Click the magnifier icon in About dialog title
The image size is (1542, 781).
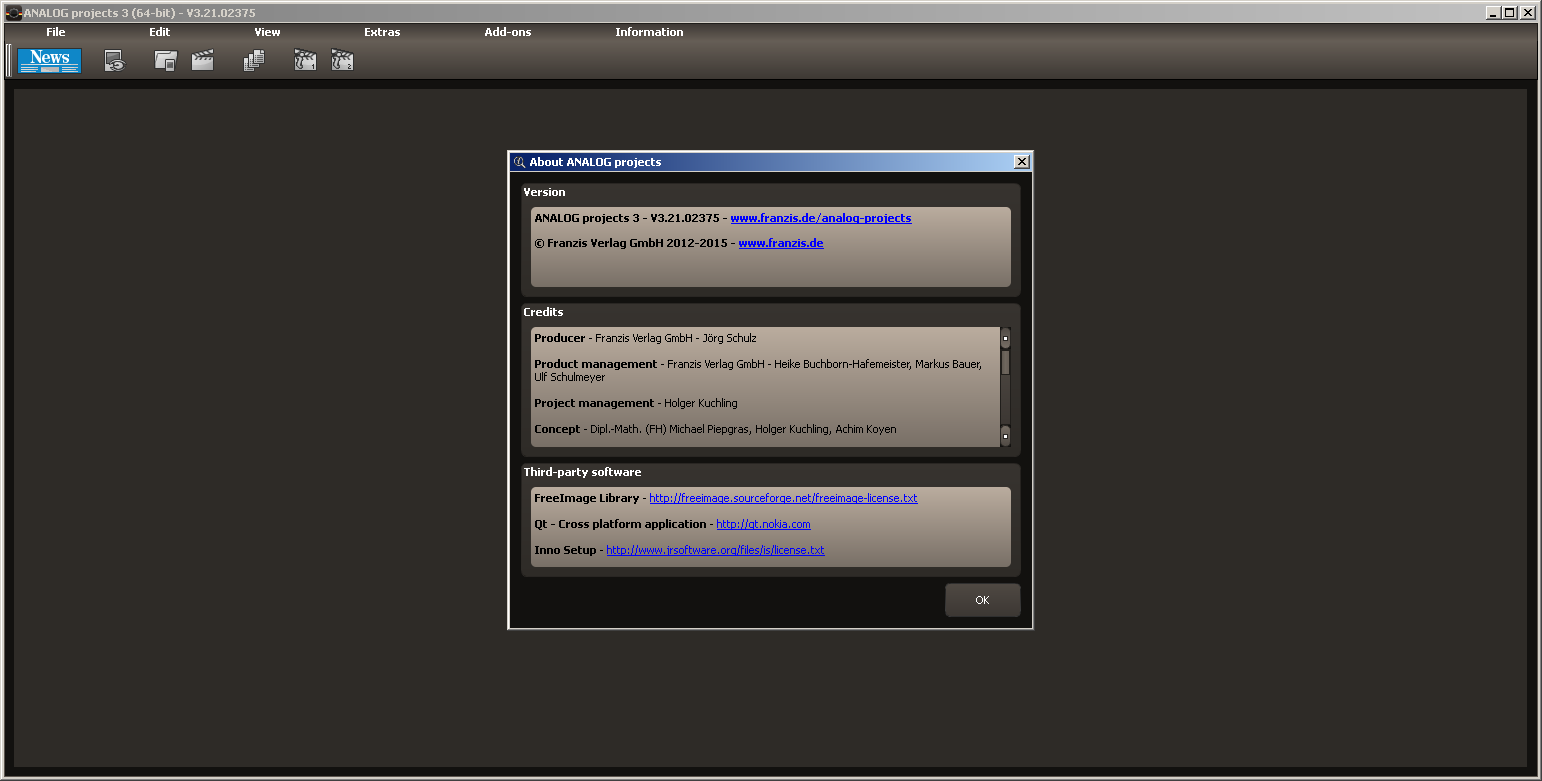(519, 162)
